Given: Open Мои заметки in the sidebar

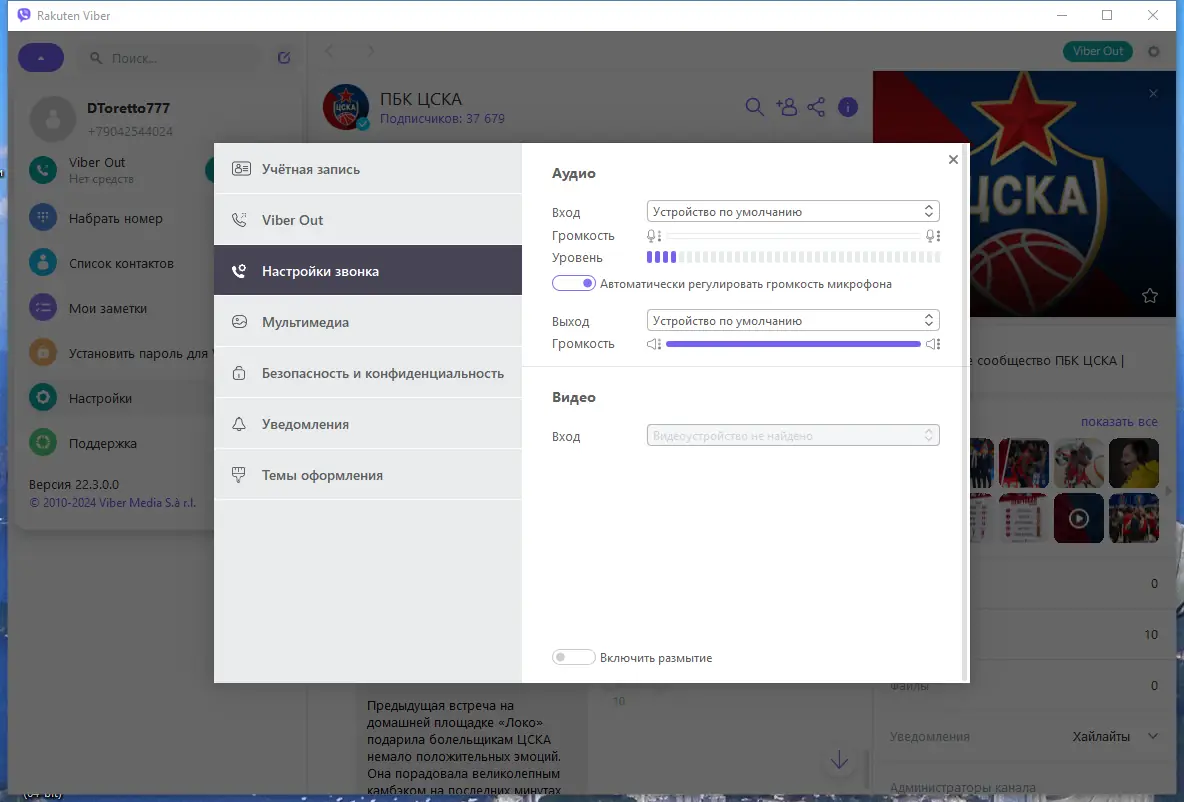Looking at the screenshot, I should pos(41,307).
